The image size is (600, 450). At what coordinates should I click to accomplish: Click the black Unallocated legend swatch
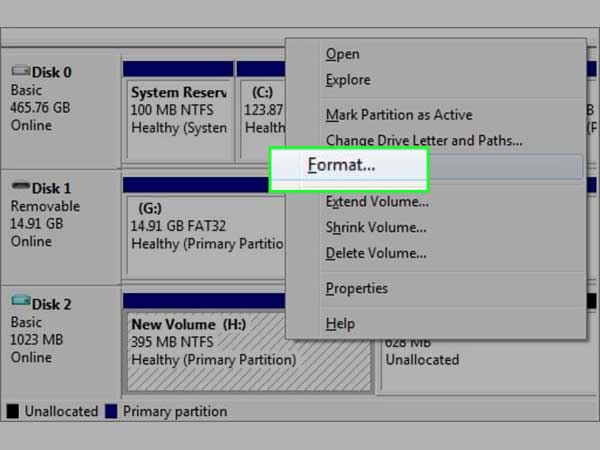13,411
